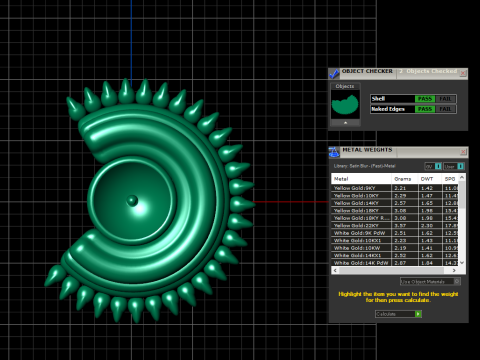
Task: Toggle the User library switch
Action: pos(454,166)
